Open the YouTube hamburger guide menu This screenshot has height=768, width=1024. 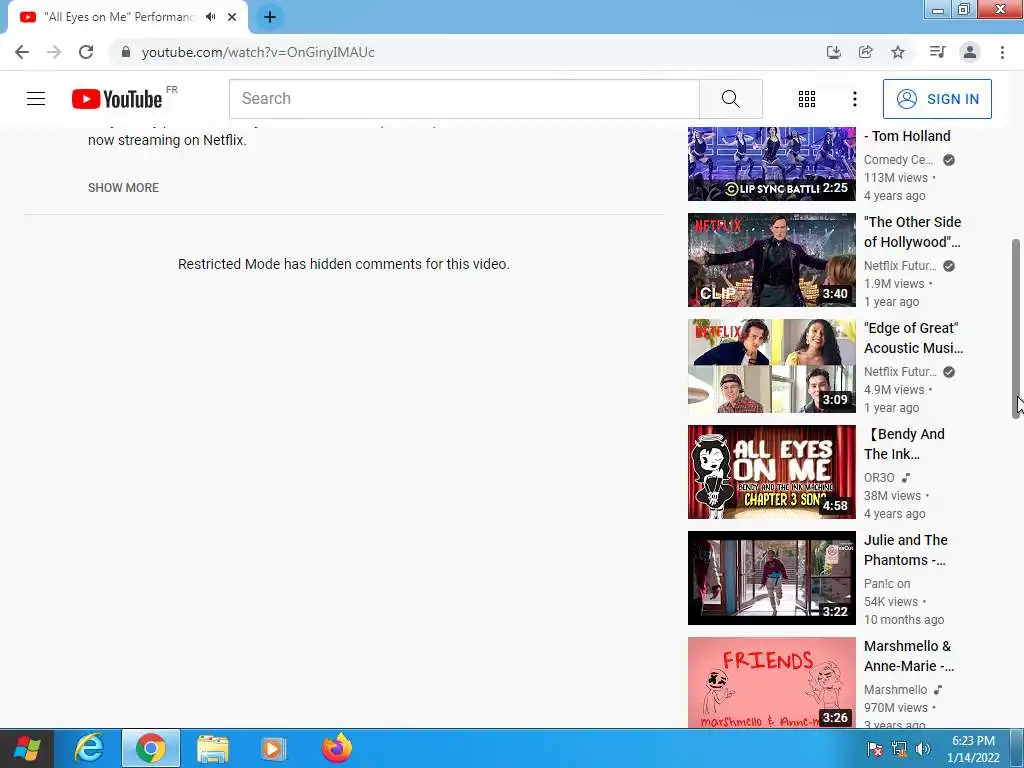coord(36,99)
